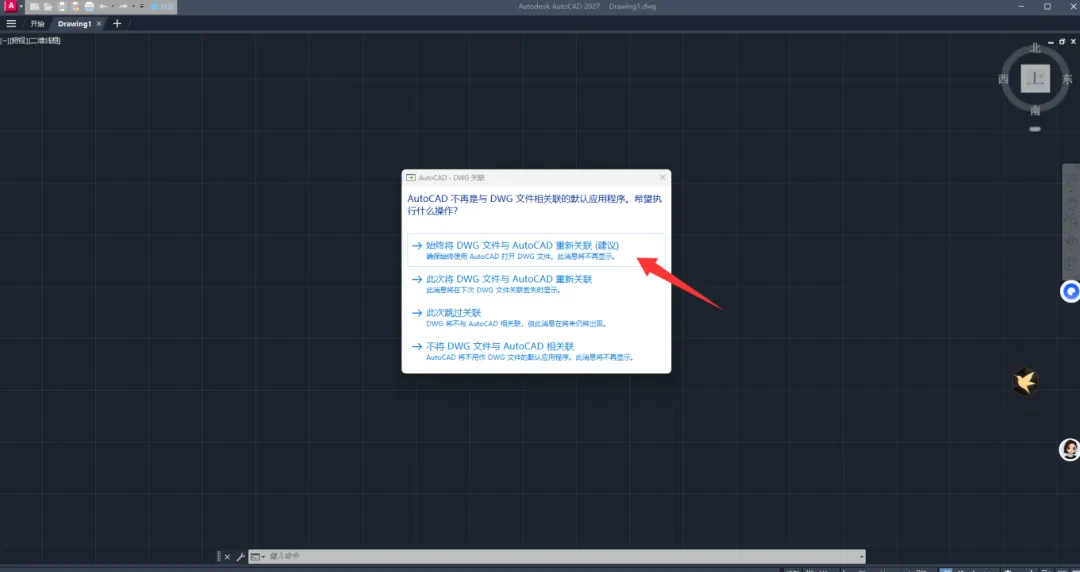Click the bird-shaped floating widget icon
The image size is (1080, 572).
pyautogui.click(x=1026, y=381)
